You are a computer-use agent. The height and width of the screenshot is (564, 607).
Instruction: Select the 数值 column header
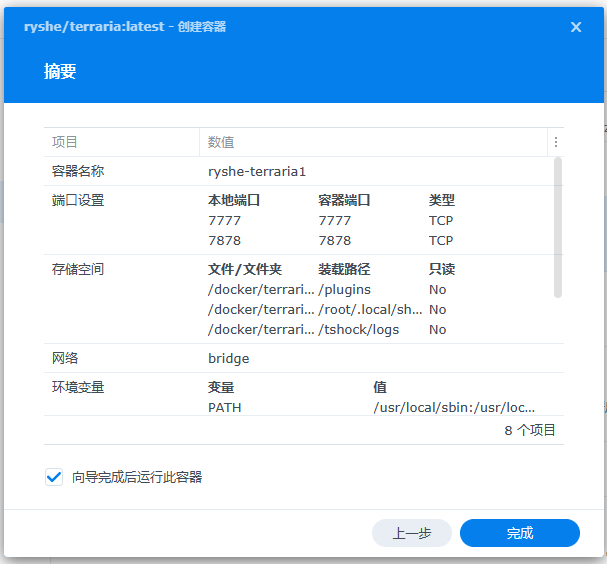pyautogui.click(x=373, y=142)
